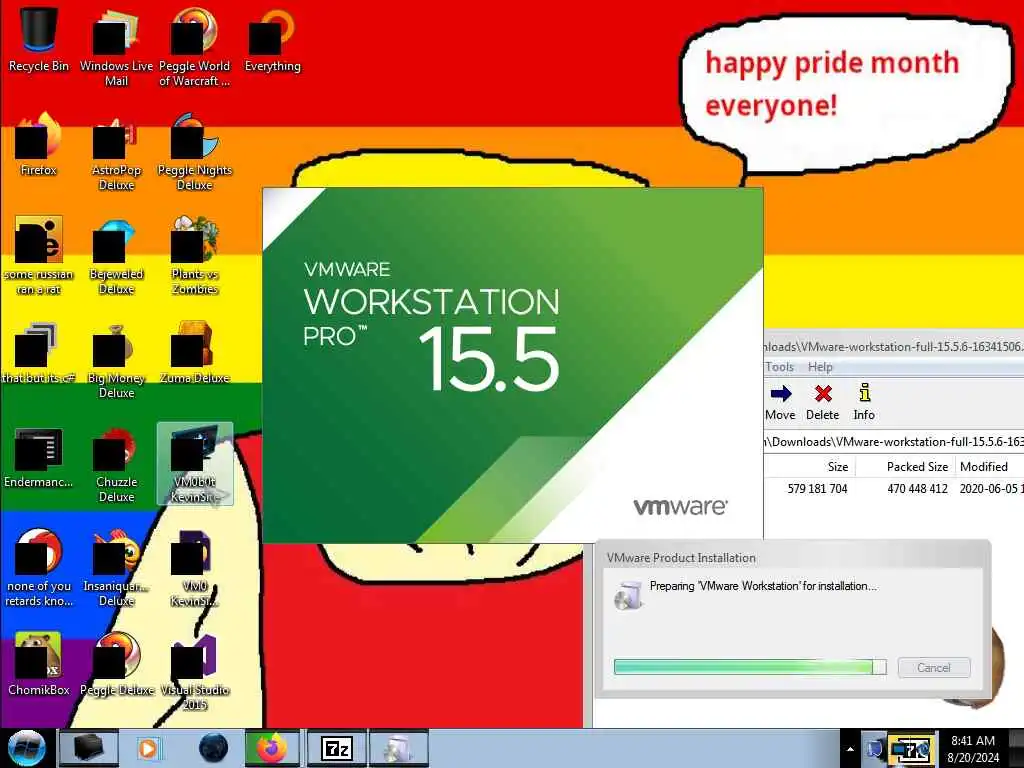Launch Zuma Deluxe shortcut
1024x768 pixels.
[x=194, y=353]
